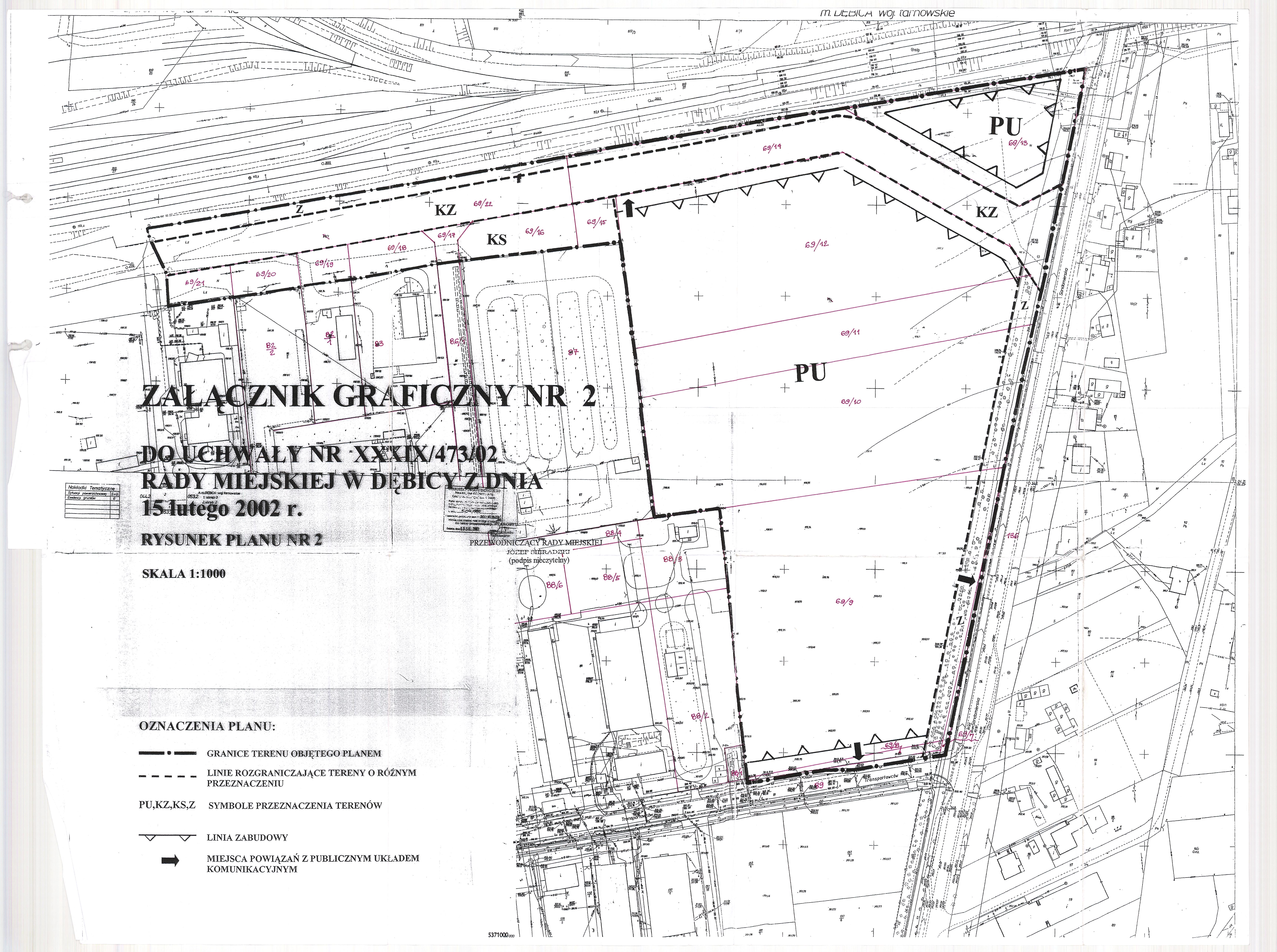Click the KZ label near the triangular PU zone
Viewport: 1277px width, 952px height.
(987, 212)
